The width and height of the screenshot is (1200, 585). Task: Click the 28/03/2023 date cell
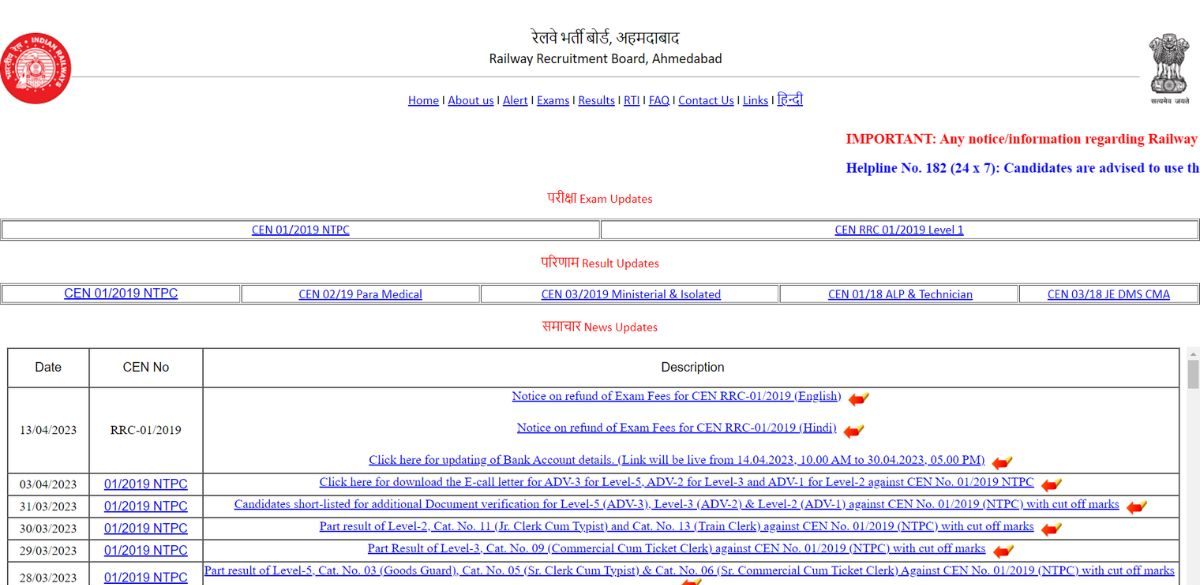[x=48, y=574]
